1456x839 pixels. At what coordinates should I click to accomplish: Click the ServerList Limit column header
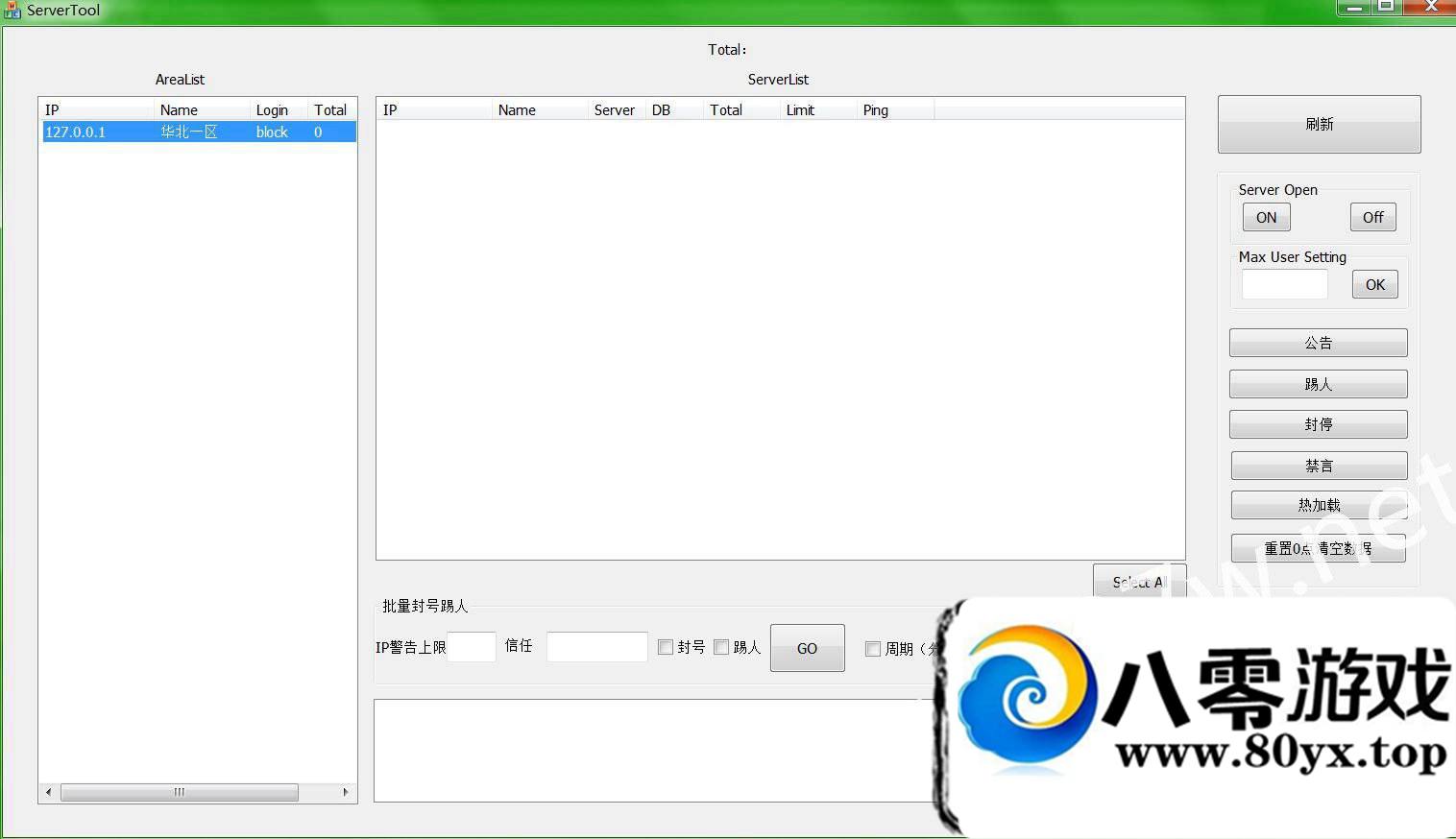point(818,109)
